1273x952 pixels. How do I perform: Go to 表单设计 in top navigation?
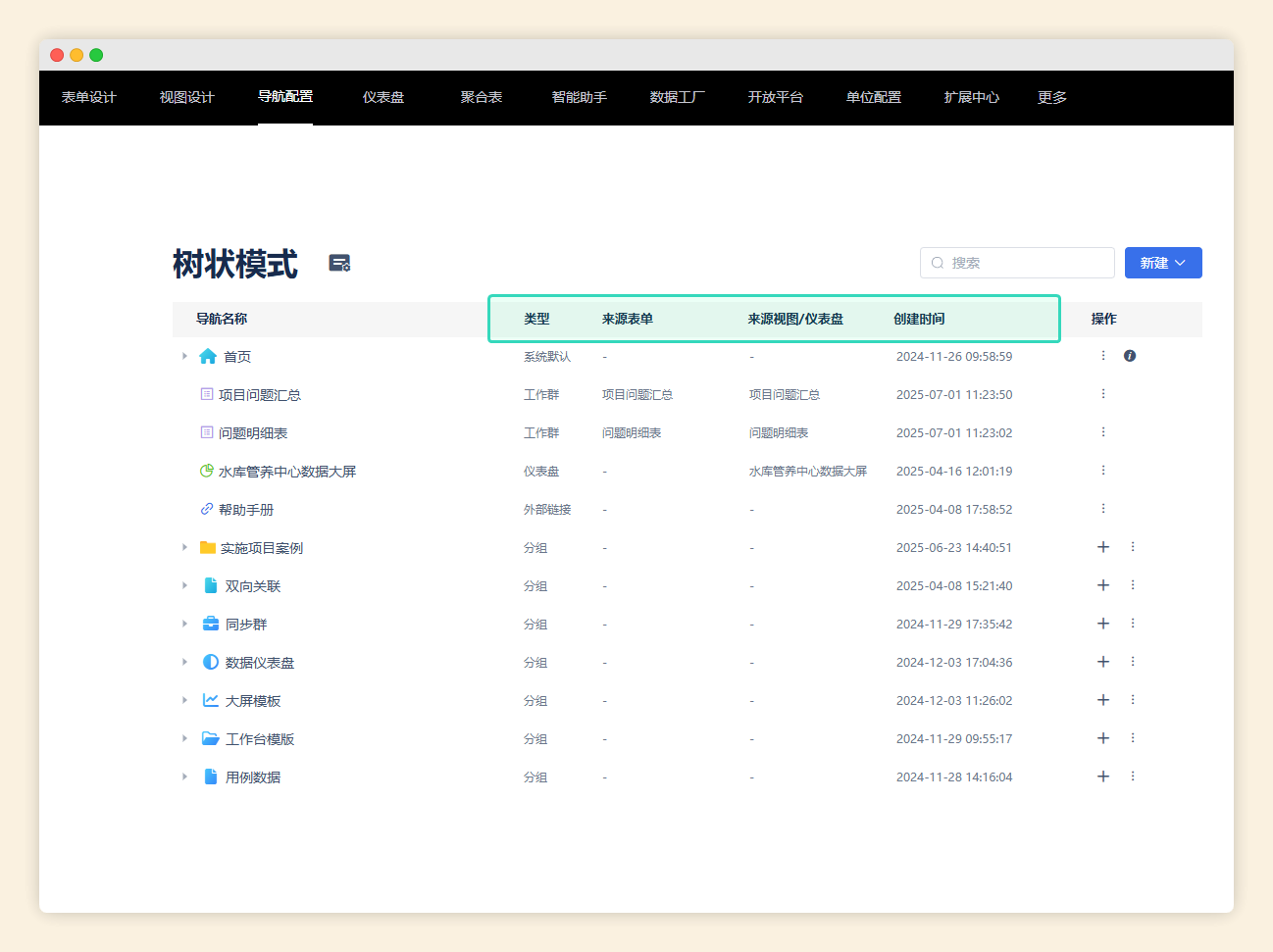tap(89, 97)
